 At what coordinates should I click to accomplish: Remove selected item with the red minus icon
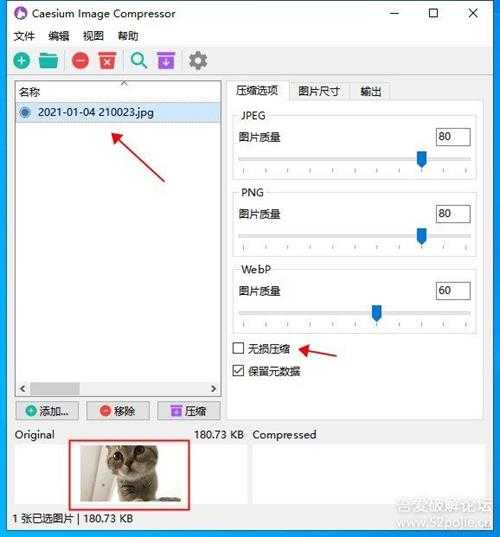point(80,61)
